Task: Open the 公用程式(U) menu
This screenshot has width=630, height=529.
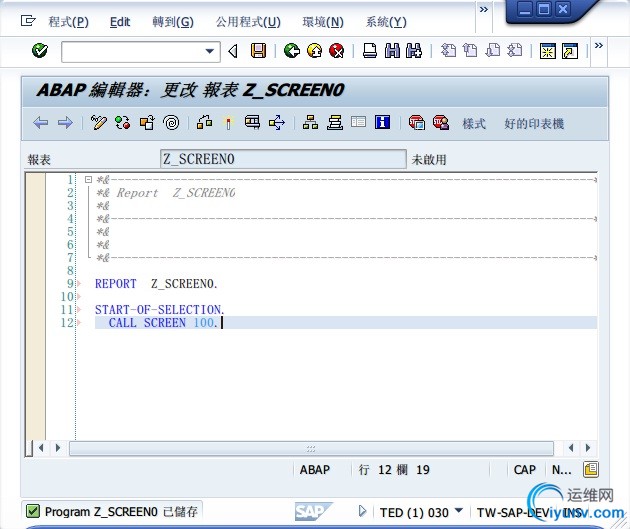Action: [248, 22]
